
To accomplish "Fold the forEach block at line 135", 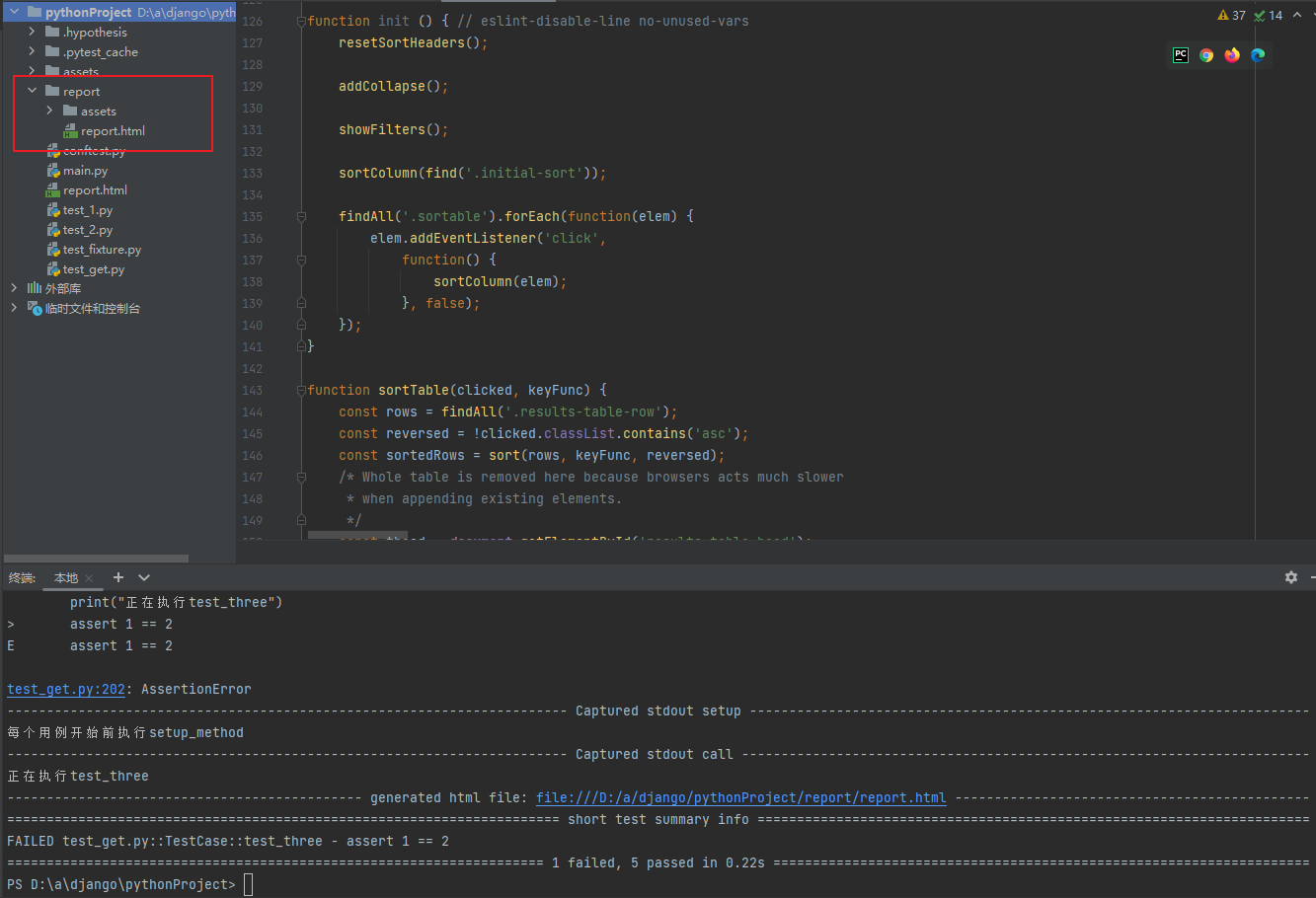I will 301,217.
